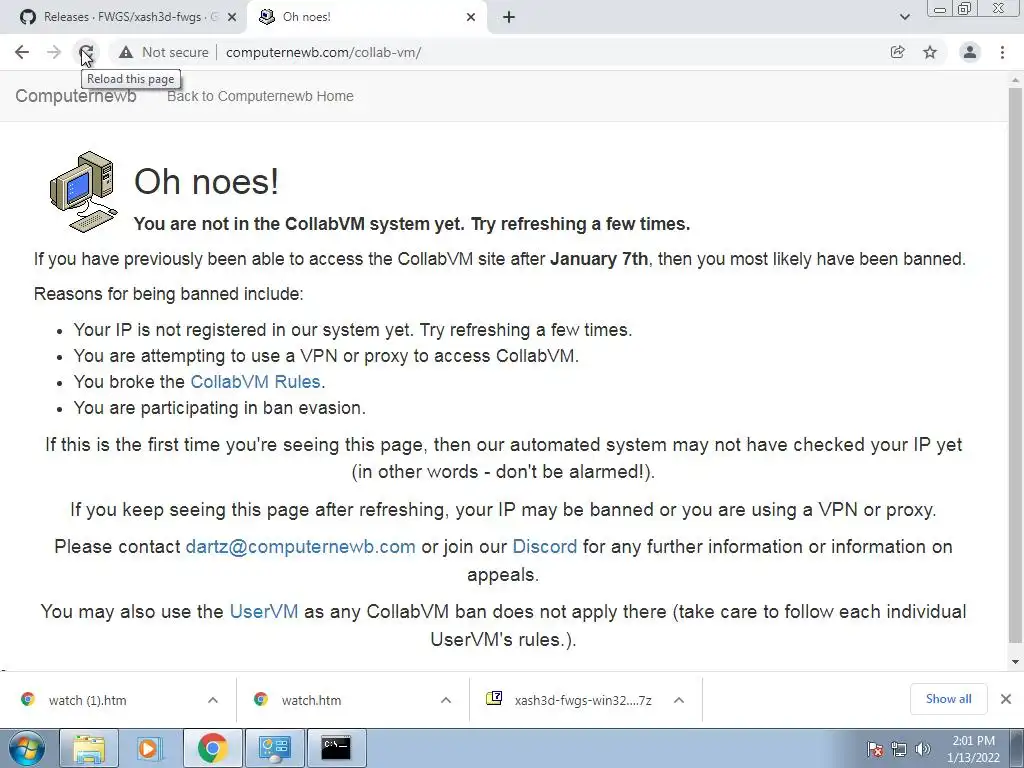Open a new tab with plus button
Image resolution: width=1024 pixels, height=768 pixels.
point(509,17)
